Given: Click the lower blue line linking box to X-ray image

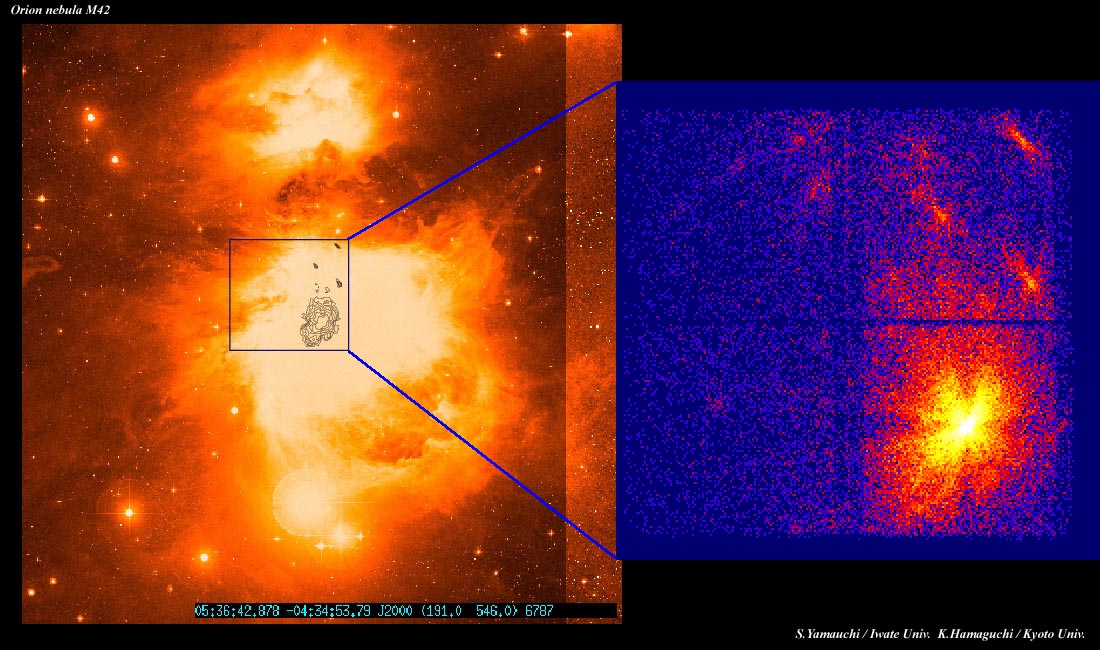Looking at the screenshot, I should [480, 451].
